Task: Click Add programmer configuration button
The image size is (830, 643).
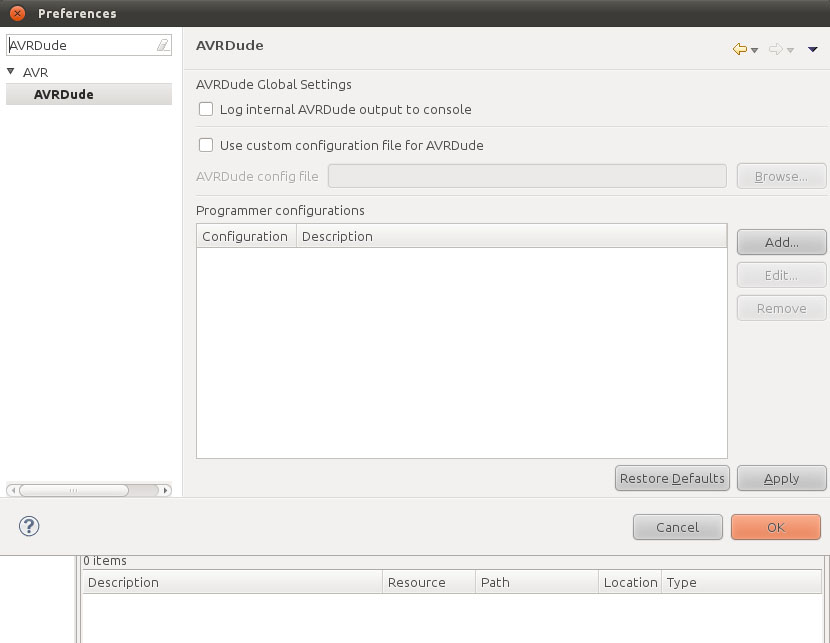Action: pos(781,242)
